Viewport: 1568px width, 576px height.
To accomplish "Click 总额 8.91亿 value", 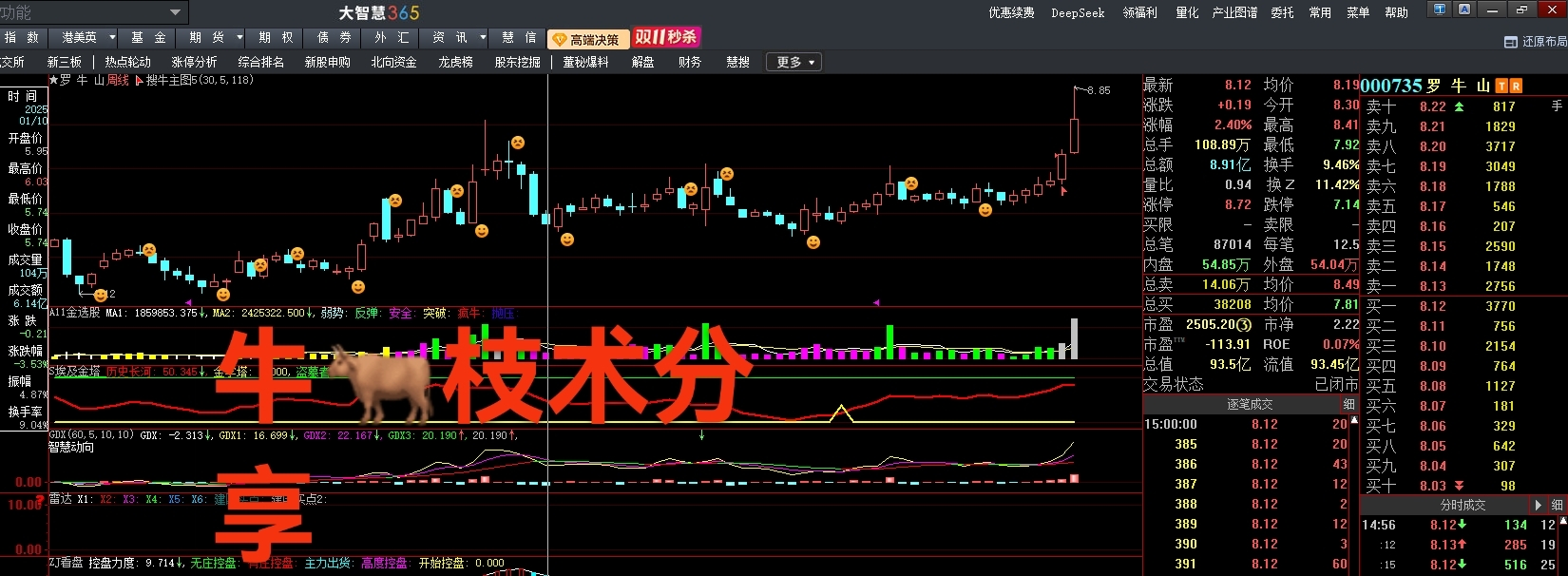I will tap(1230, 164).
